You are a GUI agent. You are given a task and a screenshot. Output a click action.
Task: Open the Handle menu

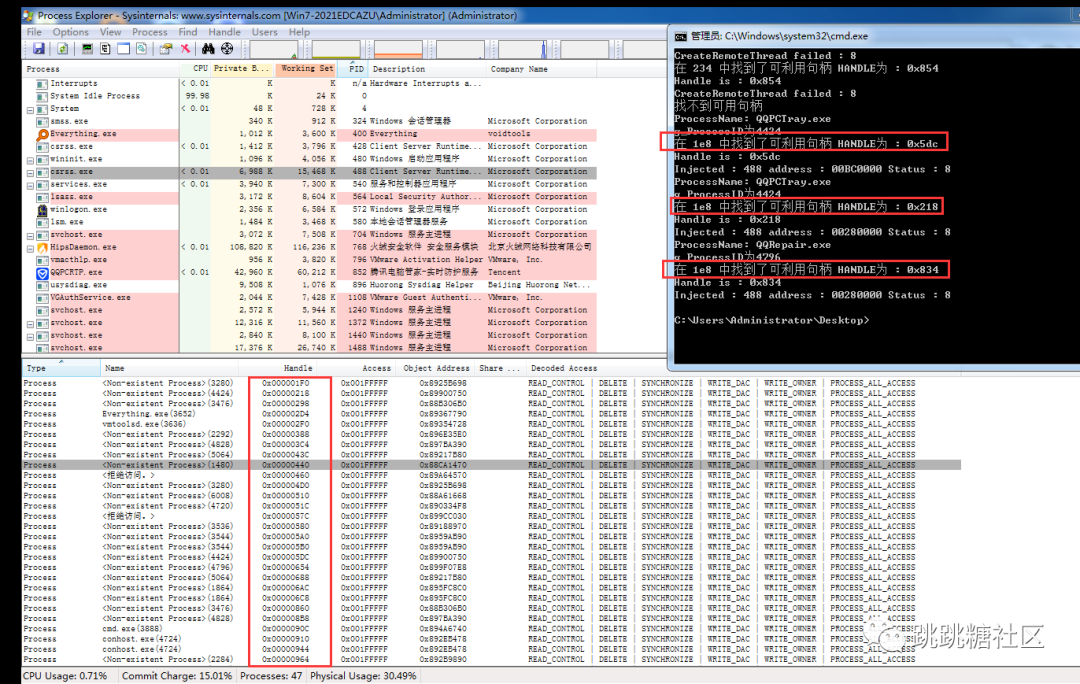click(x=225, y=32)
